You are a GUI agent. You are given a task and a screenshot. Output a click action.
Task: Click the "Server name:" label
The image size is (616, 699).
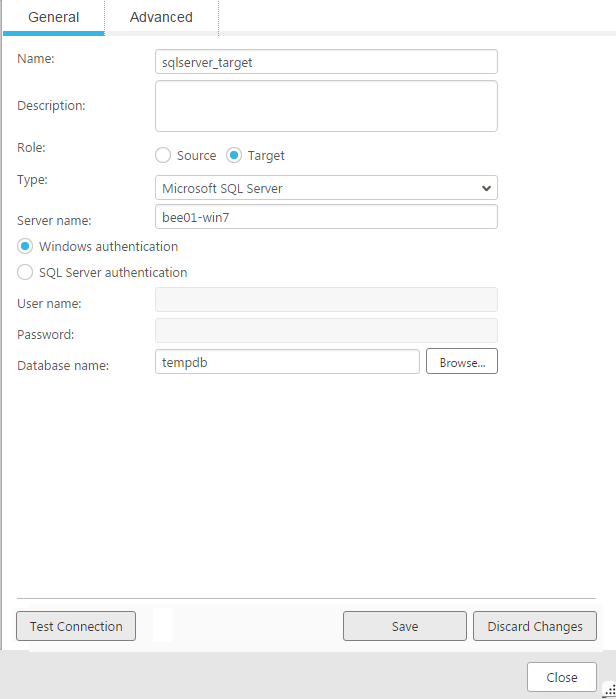tap(54, 221)
